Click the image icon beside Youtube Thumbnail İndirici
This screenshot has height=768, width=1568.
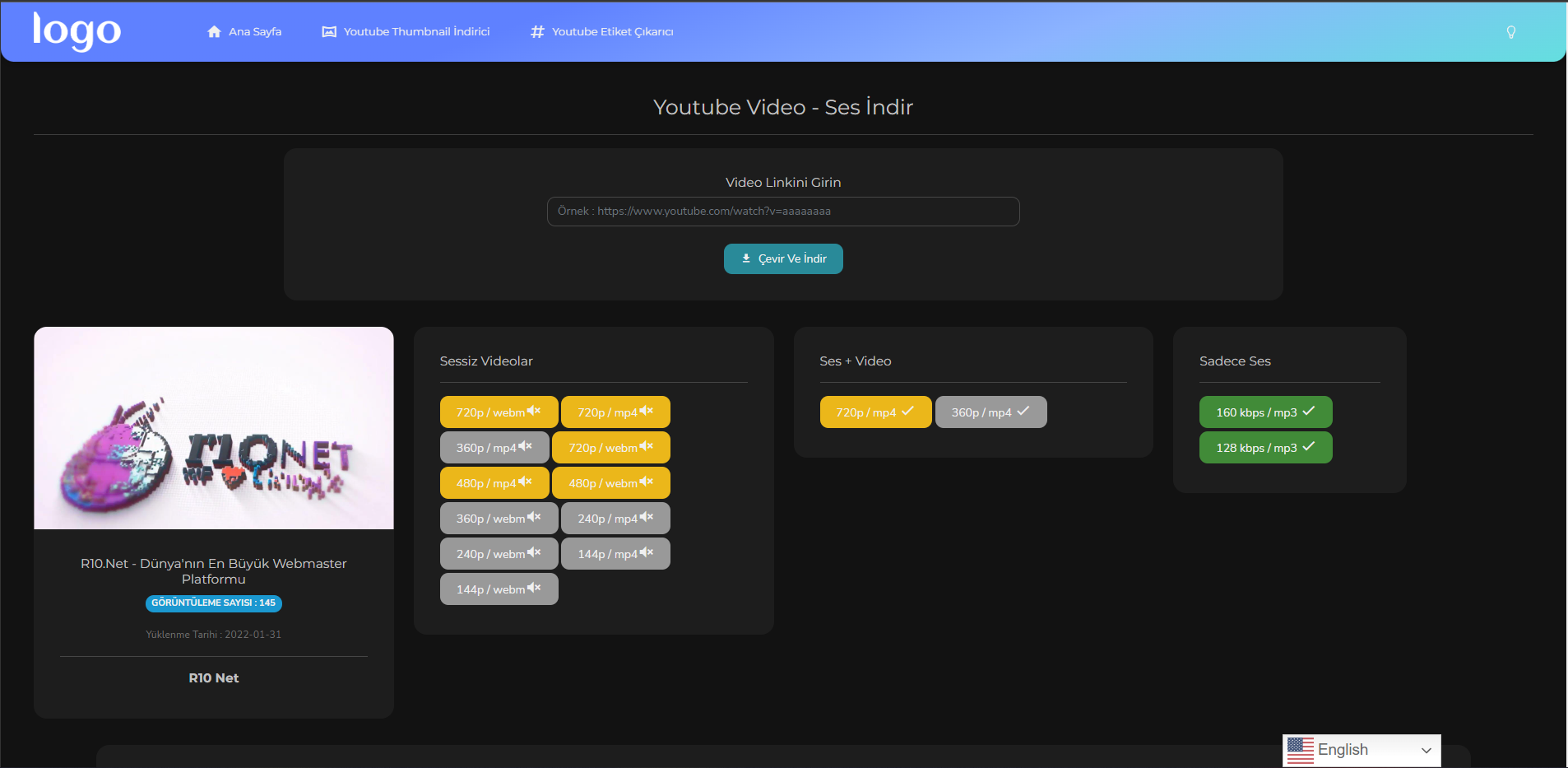329,31
